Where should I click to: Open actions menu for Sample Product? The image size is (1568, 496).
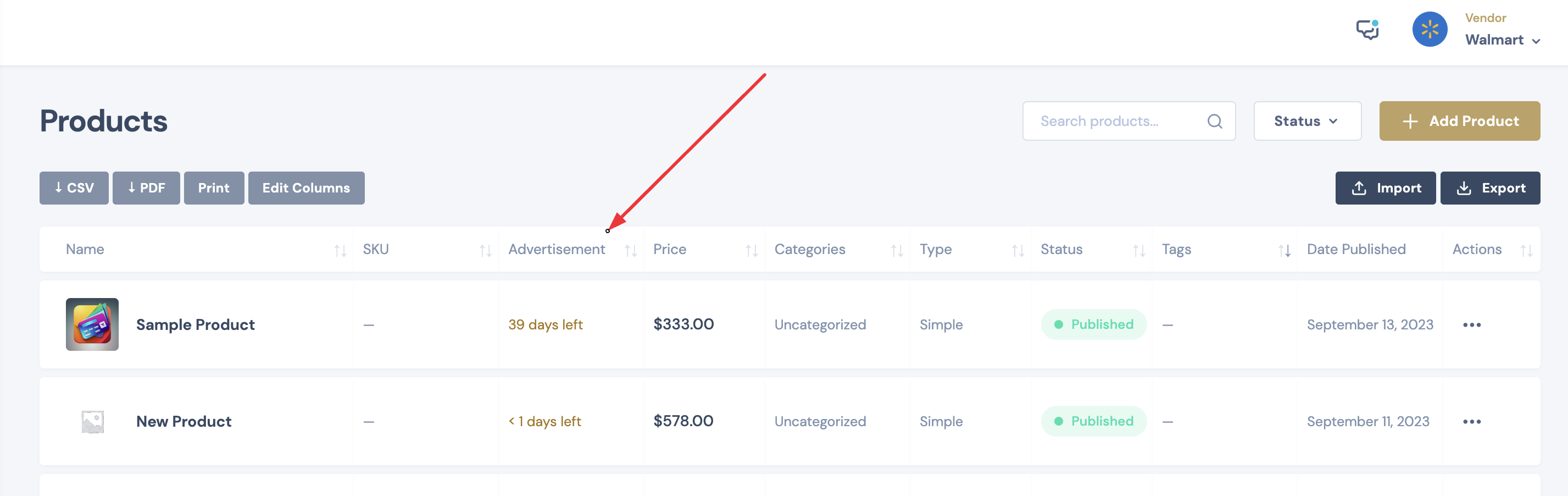1471,325
